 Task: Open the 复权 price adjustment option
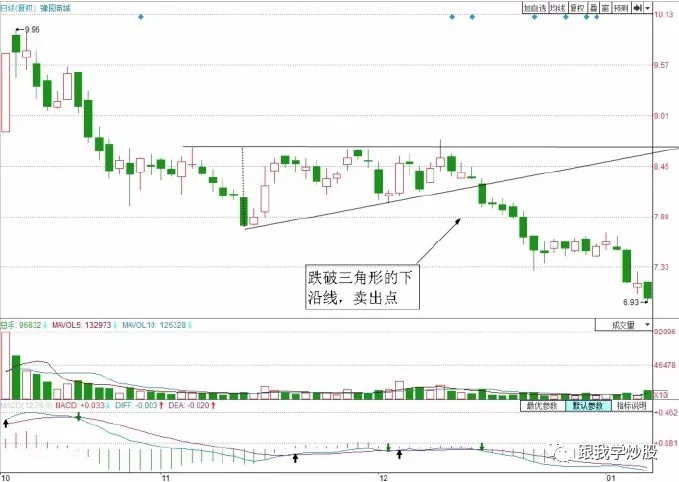(x=577, y=8)
